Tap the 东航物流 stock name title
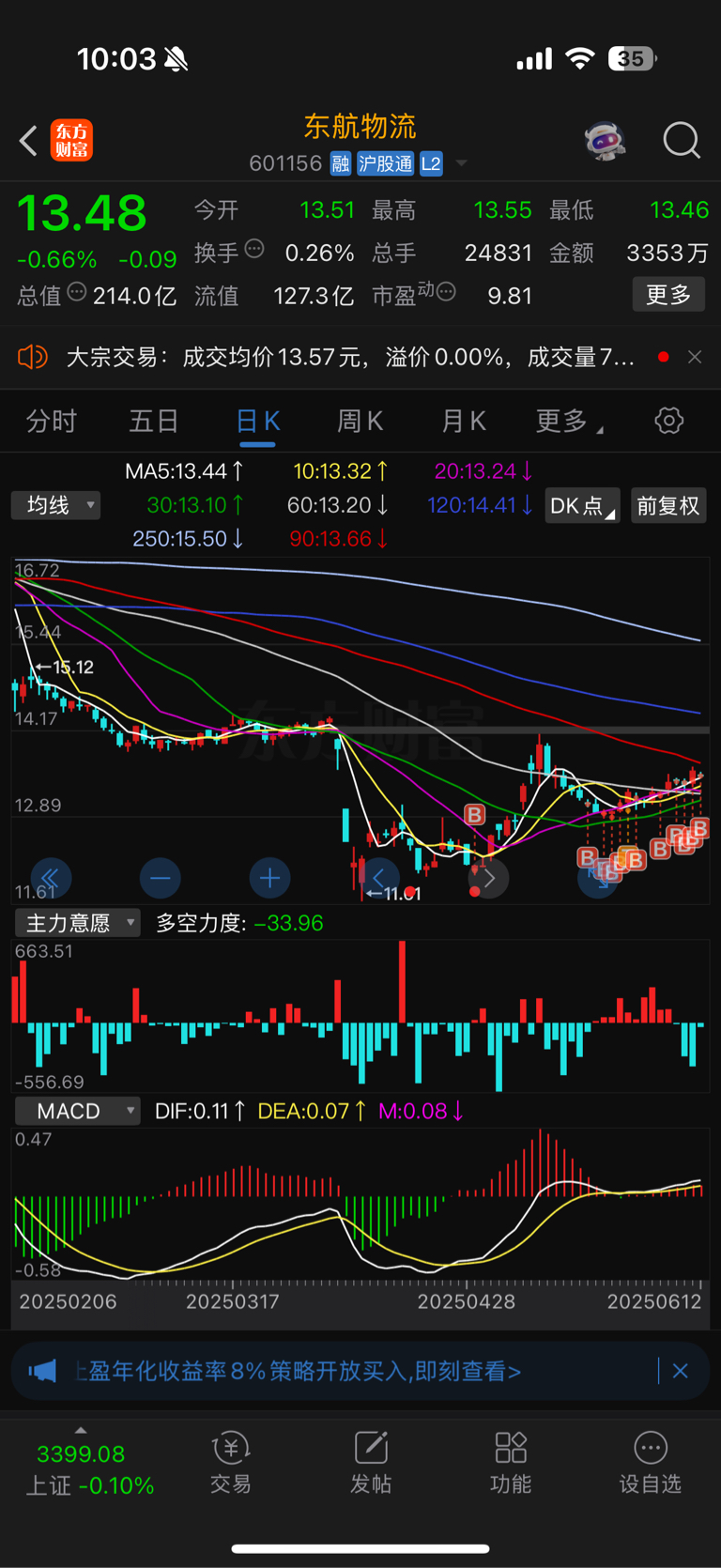Viewport: 721px width, 1568px height. tap(360, 127)
